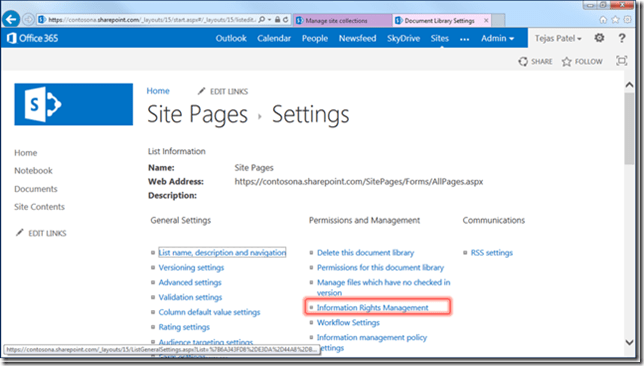Open Sites in Office 365 navigation

point(439,38)
